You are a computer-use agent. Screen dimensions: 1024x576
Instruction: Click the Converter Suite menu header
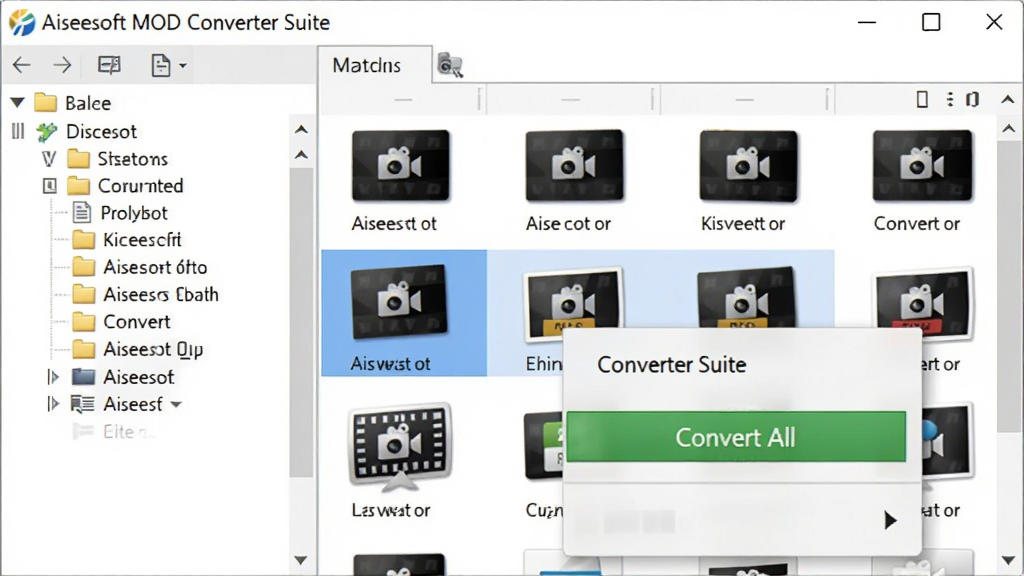click(x=671, y=364)
